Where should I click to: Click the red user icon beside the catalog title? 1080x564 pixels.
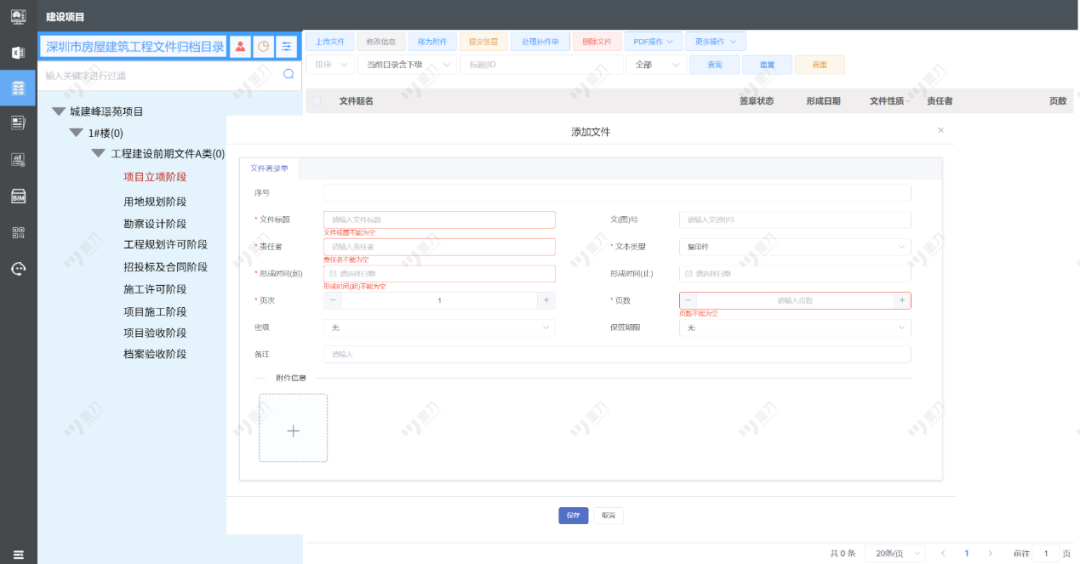pos(240,47)
